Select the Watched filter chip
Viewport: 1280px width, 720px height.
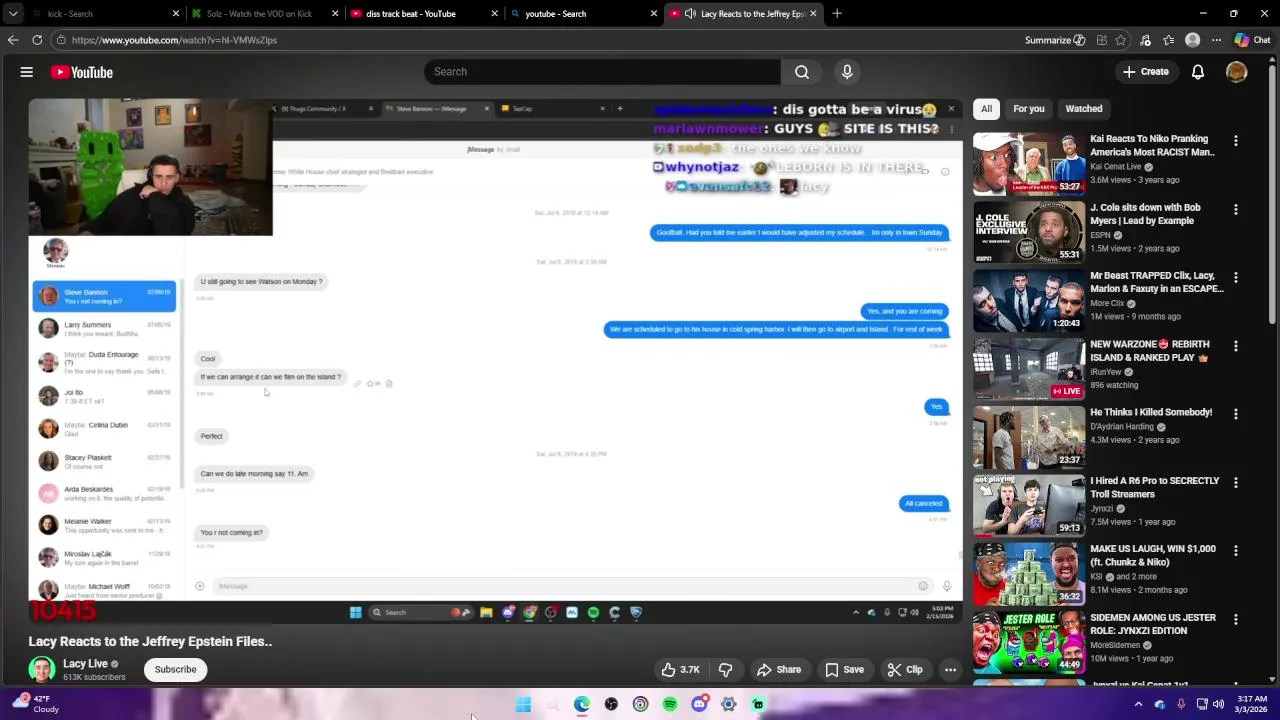click(1083, 109)
